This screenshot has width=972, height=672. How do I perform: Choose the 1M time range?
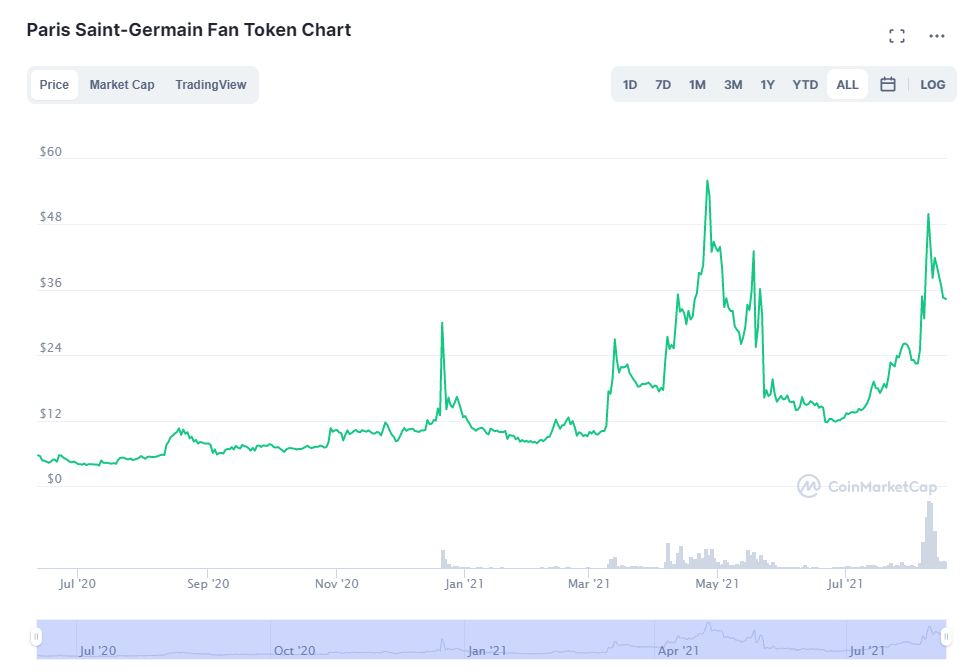coord(697,85)
